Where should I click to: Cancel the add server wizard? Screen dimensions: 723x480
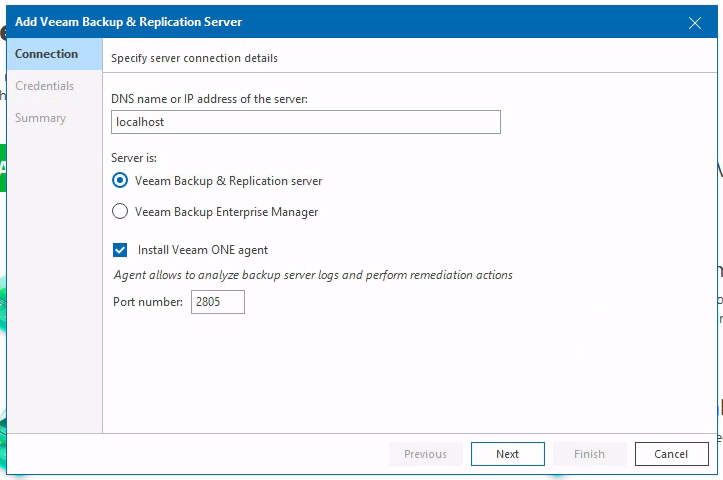click(x=671, y=454)
